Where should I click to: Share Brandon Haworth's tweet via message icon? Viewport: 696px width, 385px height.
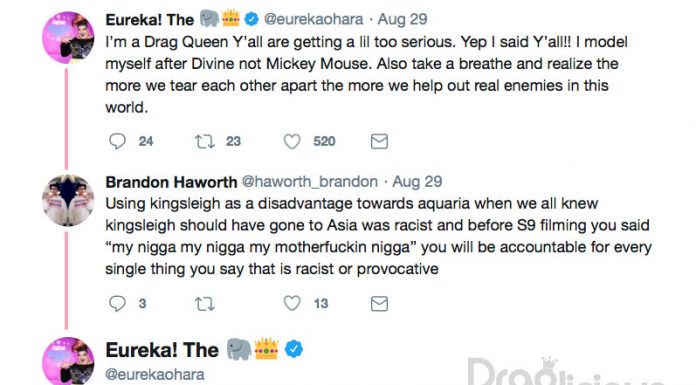[x=379, y=304]
